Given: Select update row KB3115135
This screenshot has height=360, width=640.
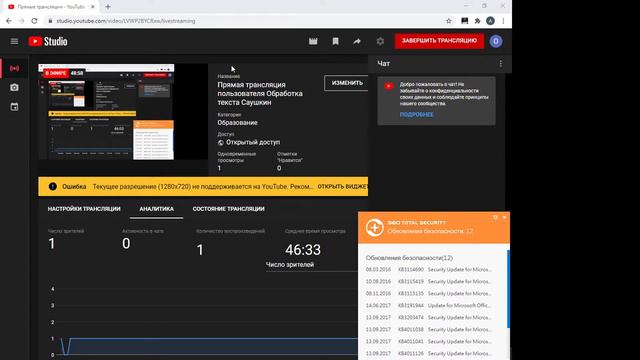Looking at the screenshot, I should [x=429, y=293].
